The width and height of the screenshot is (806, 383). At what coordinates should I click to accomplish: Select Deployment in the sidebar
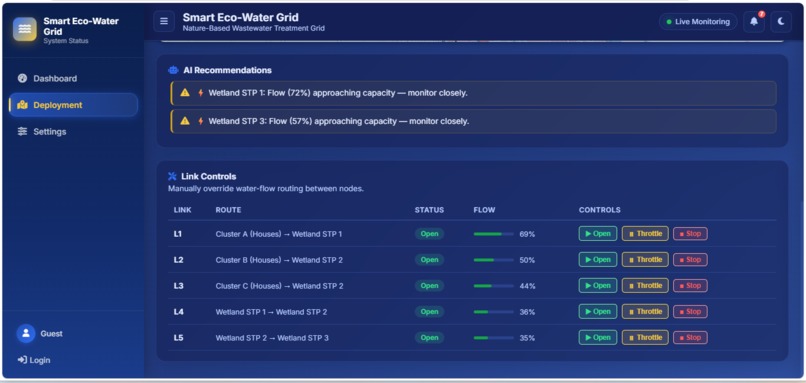[73, 105]
